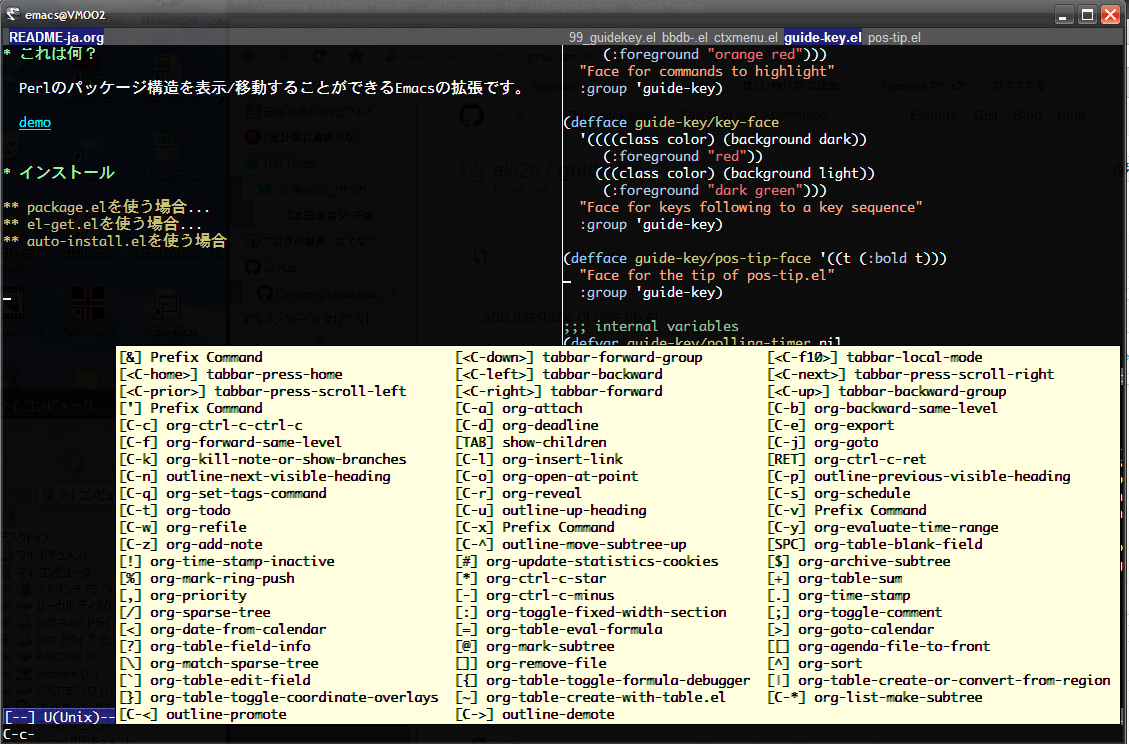This screenshot has width=1129, height=744.
Task: Follow the demo link
Action: tap(35, 122)
